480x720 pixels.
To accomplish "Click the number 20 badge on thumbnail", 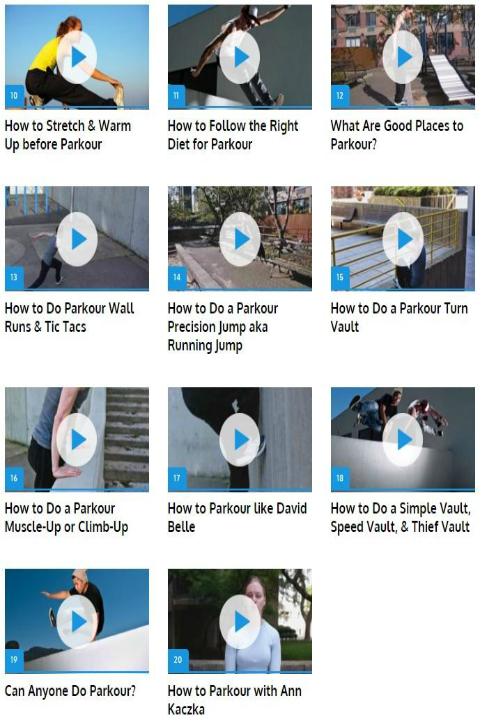I will [x=178, y=660].
